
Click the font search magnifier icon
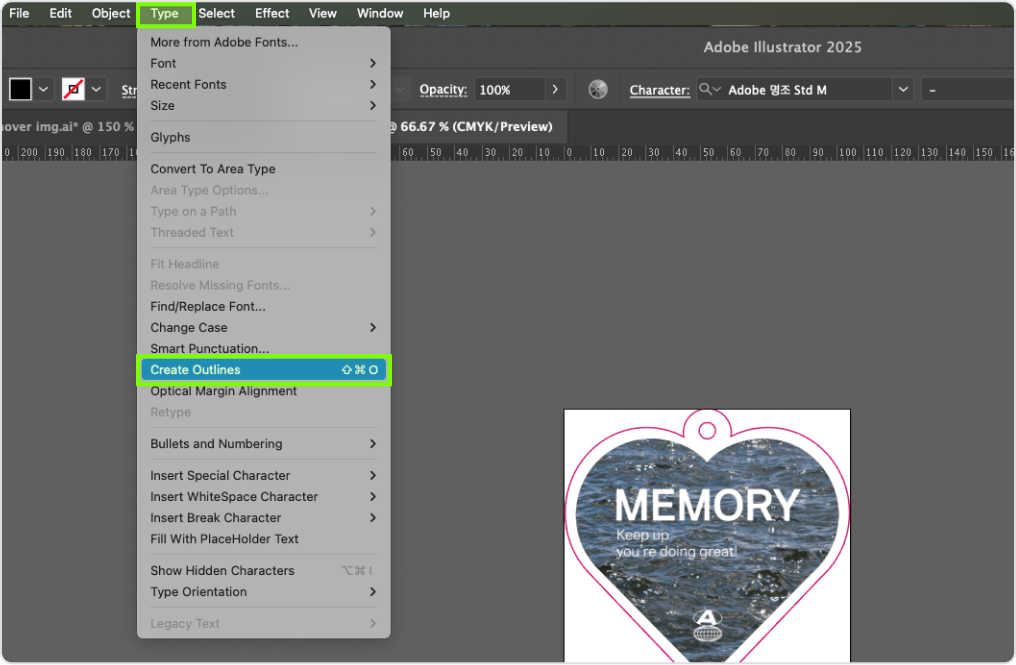[x=709, y=90]
